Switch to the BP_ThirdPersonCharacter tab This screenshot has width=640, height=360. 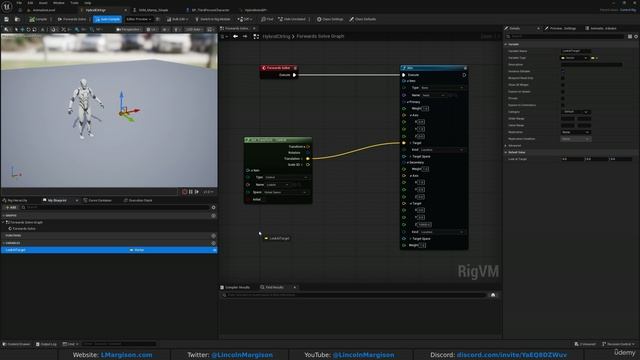tap(210, 10)
